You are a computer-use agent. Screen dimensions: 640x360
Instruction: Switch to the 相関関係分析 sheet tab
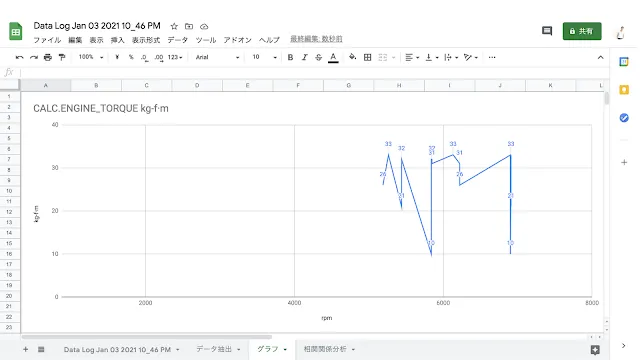(x=325, y=349)
